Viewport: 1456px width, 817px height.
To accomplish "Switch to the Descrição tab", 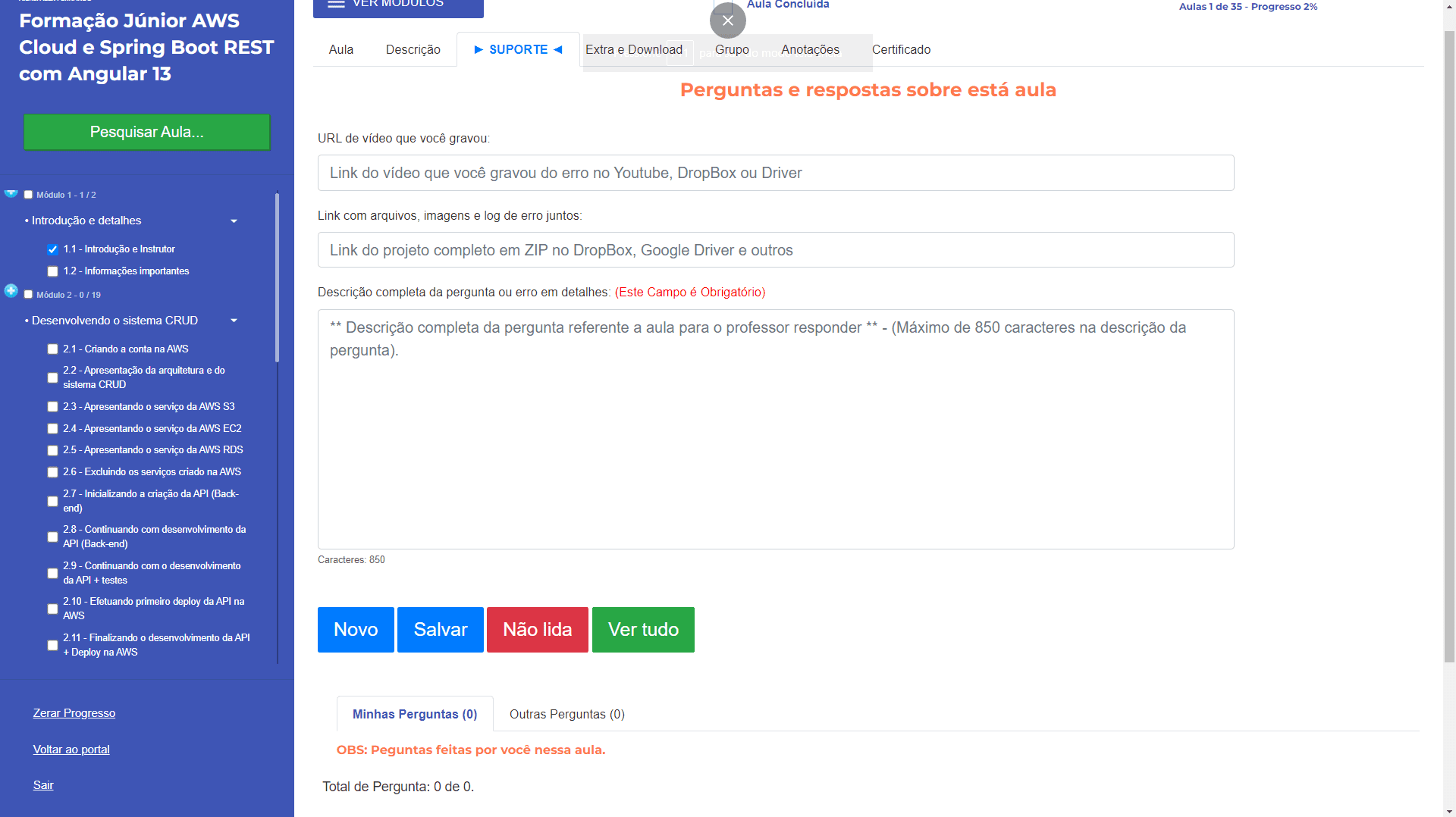I will (413, 49).
